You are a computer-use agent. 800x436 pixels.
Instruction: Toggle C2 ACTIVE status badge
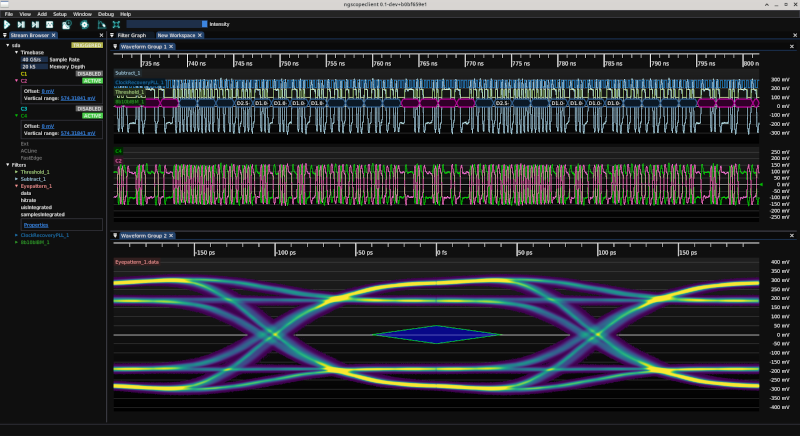pos(92,81)
